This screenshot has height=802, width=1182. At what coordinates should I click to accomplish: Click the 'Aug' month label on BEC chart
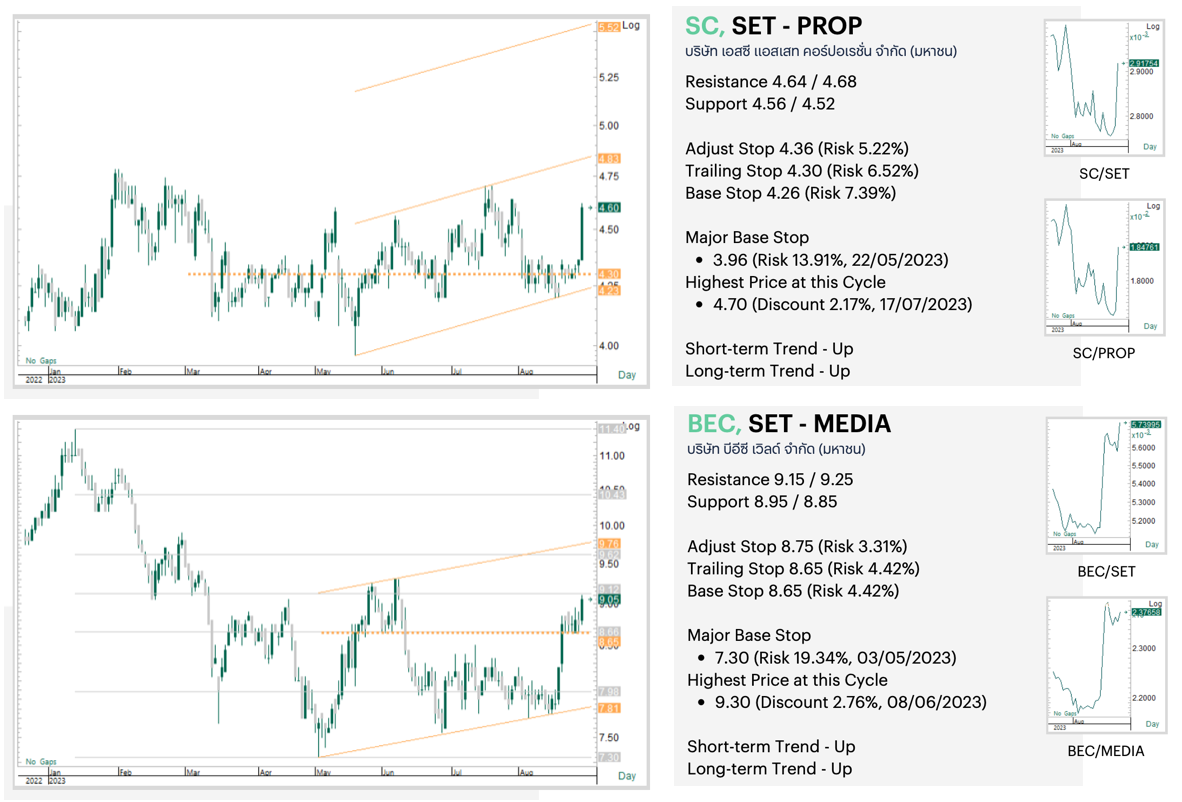click(526, 773)
